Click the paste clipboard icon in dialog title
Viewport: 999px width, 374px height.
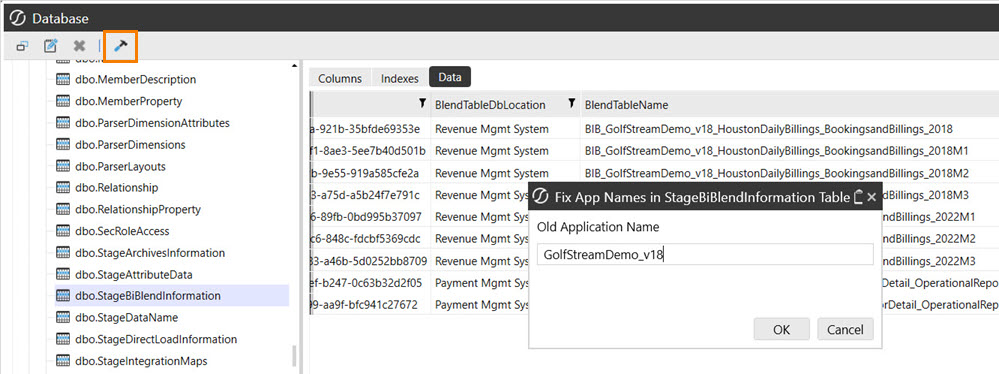point(858,197)
